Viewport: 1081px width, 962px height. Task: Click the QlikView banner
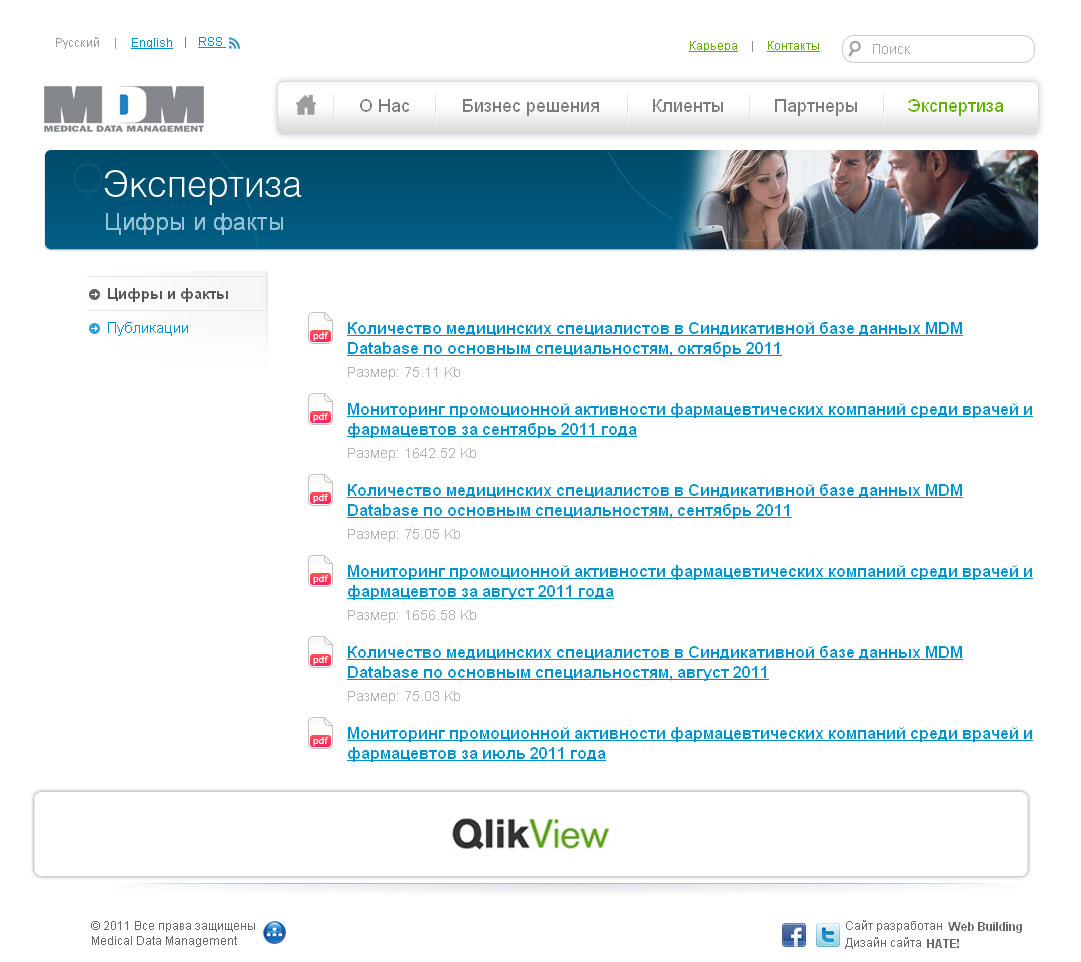pyautogui.click(x=531, y=834)
